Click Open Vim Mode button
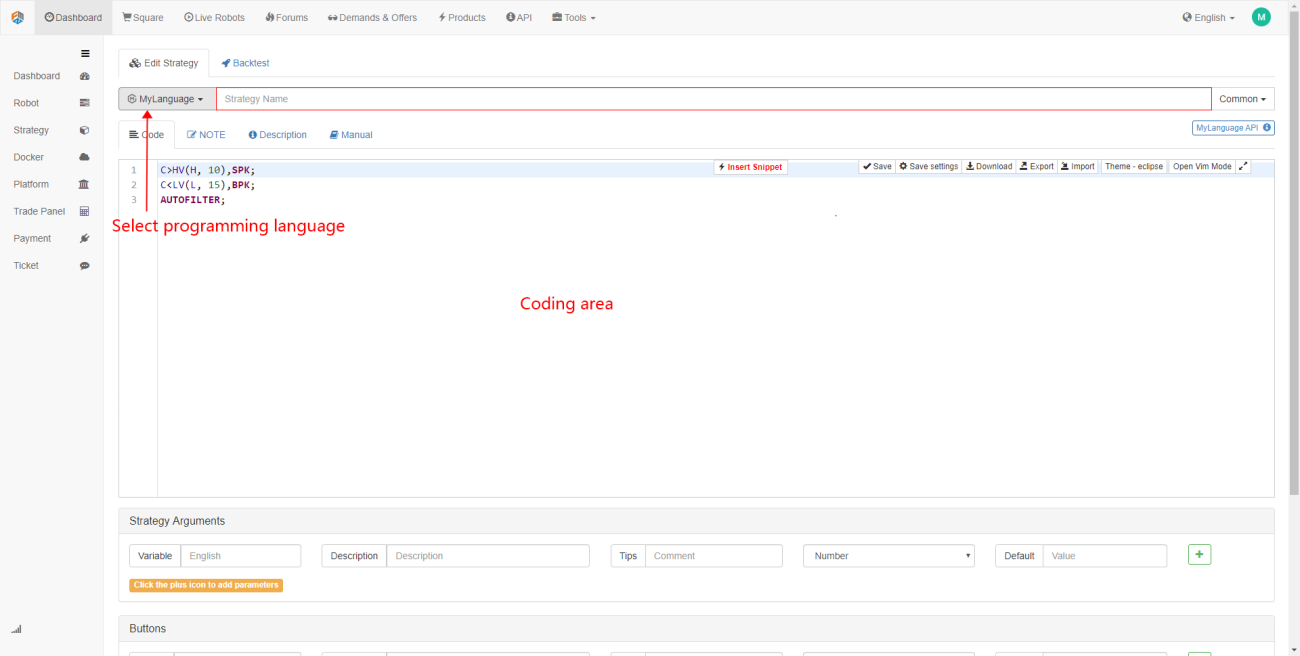 click(1202, 166)
